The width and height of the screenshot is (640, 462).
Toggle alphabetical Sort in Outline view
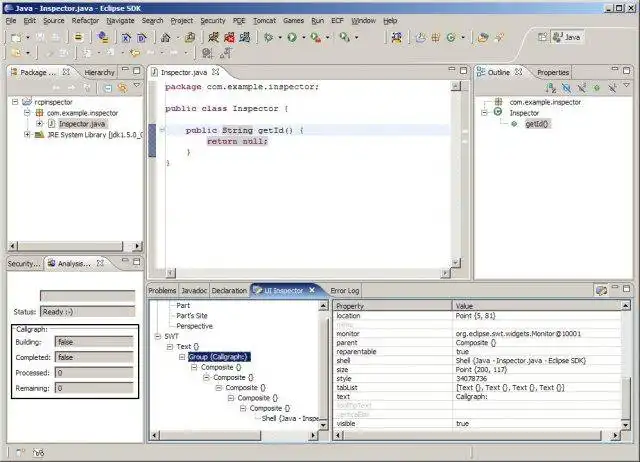551,87
